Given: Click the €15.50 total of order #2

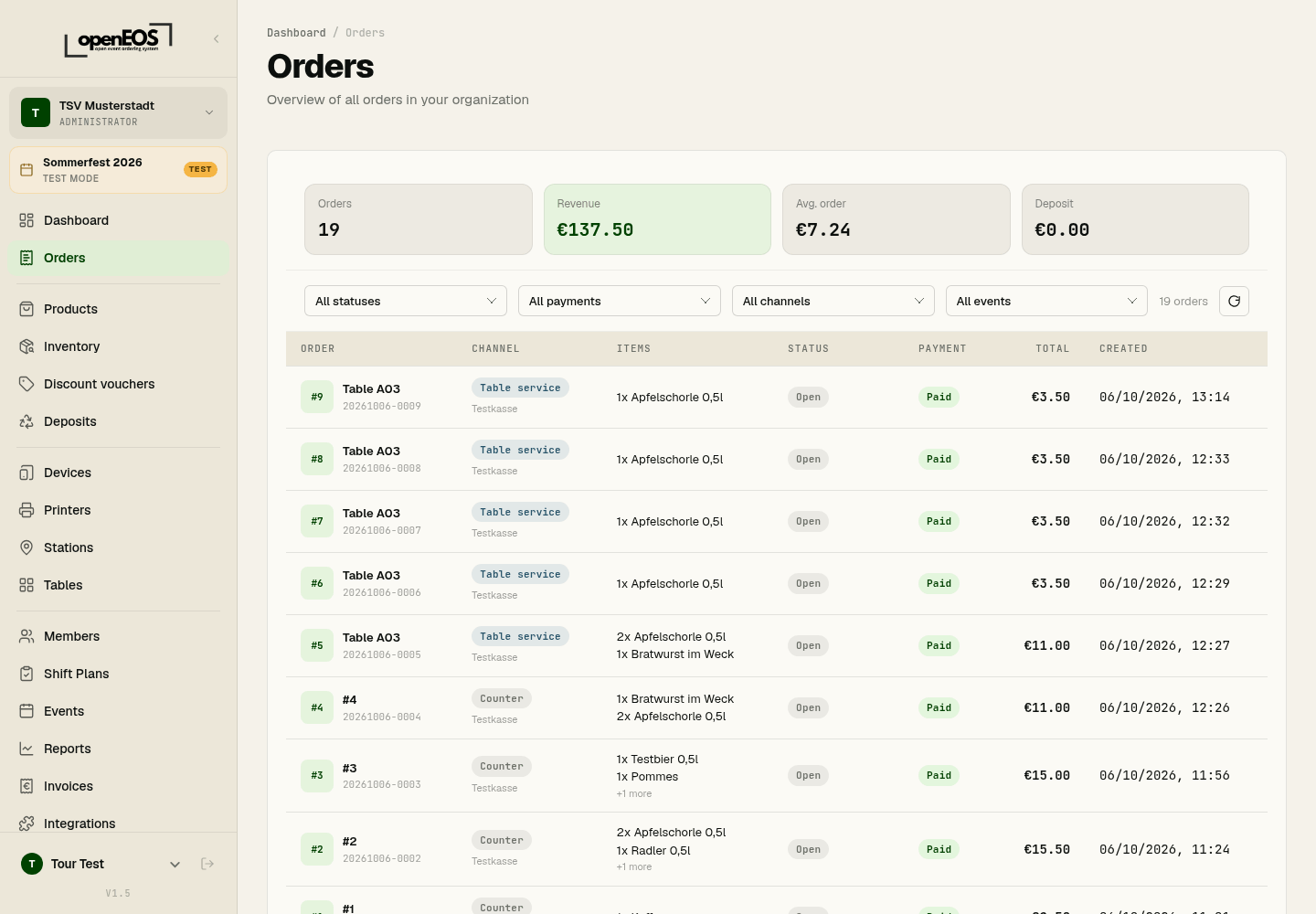Looking at the screenshot, I should (x=1047, y=849).
